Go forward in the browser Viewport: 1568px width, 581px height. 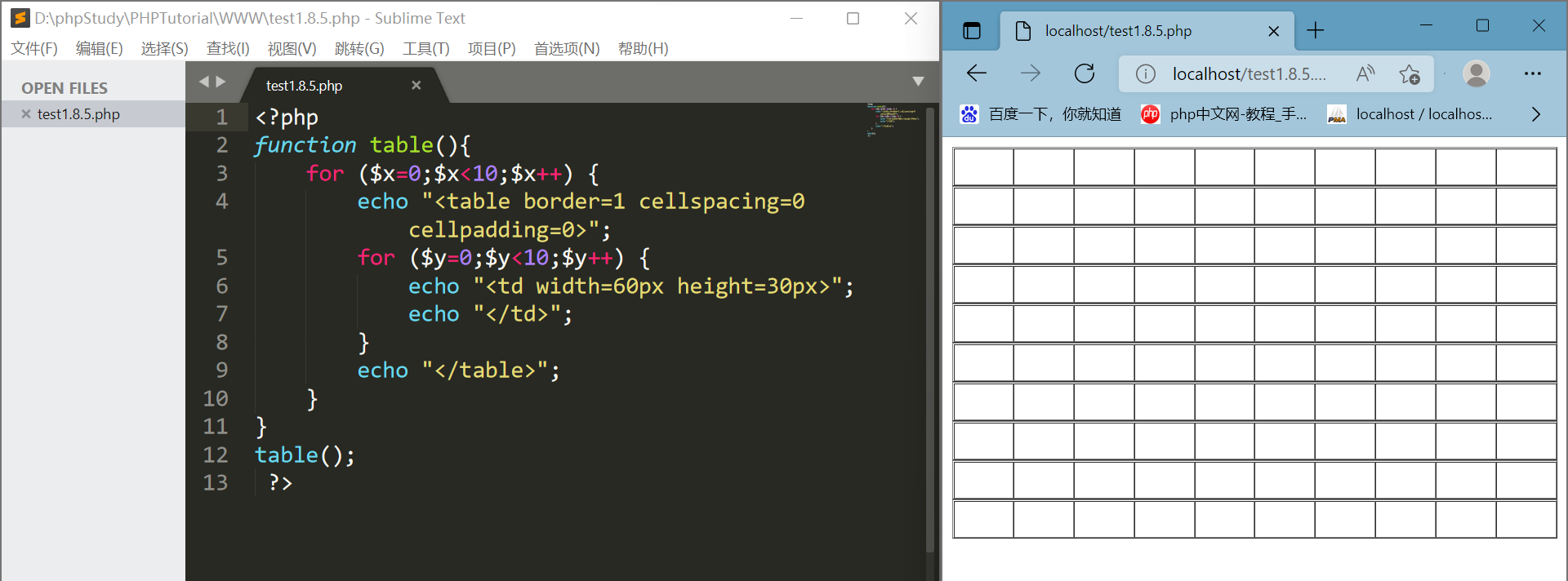[1031, 73]
